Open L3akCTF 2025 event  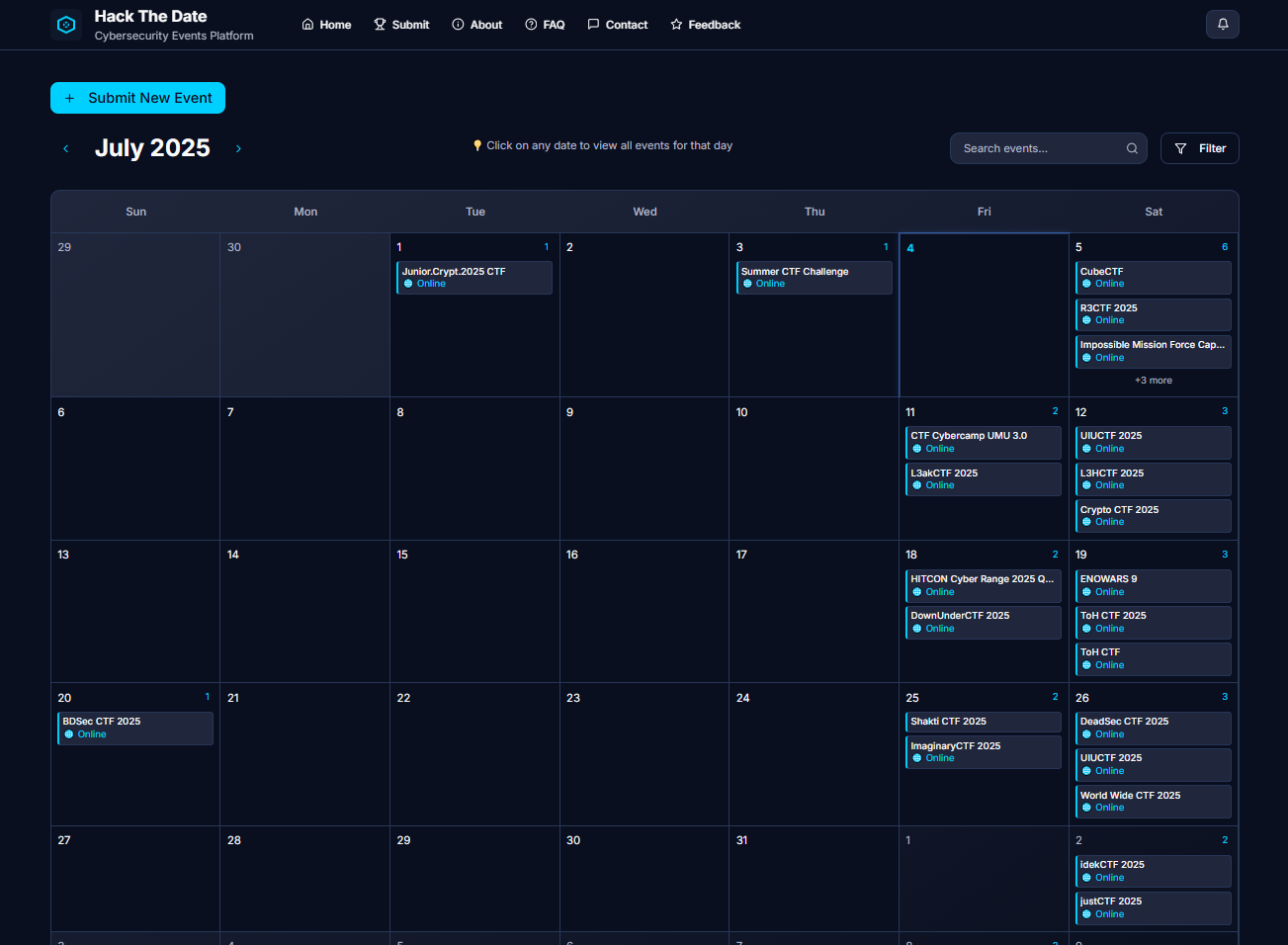pos(984,479)
